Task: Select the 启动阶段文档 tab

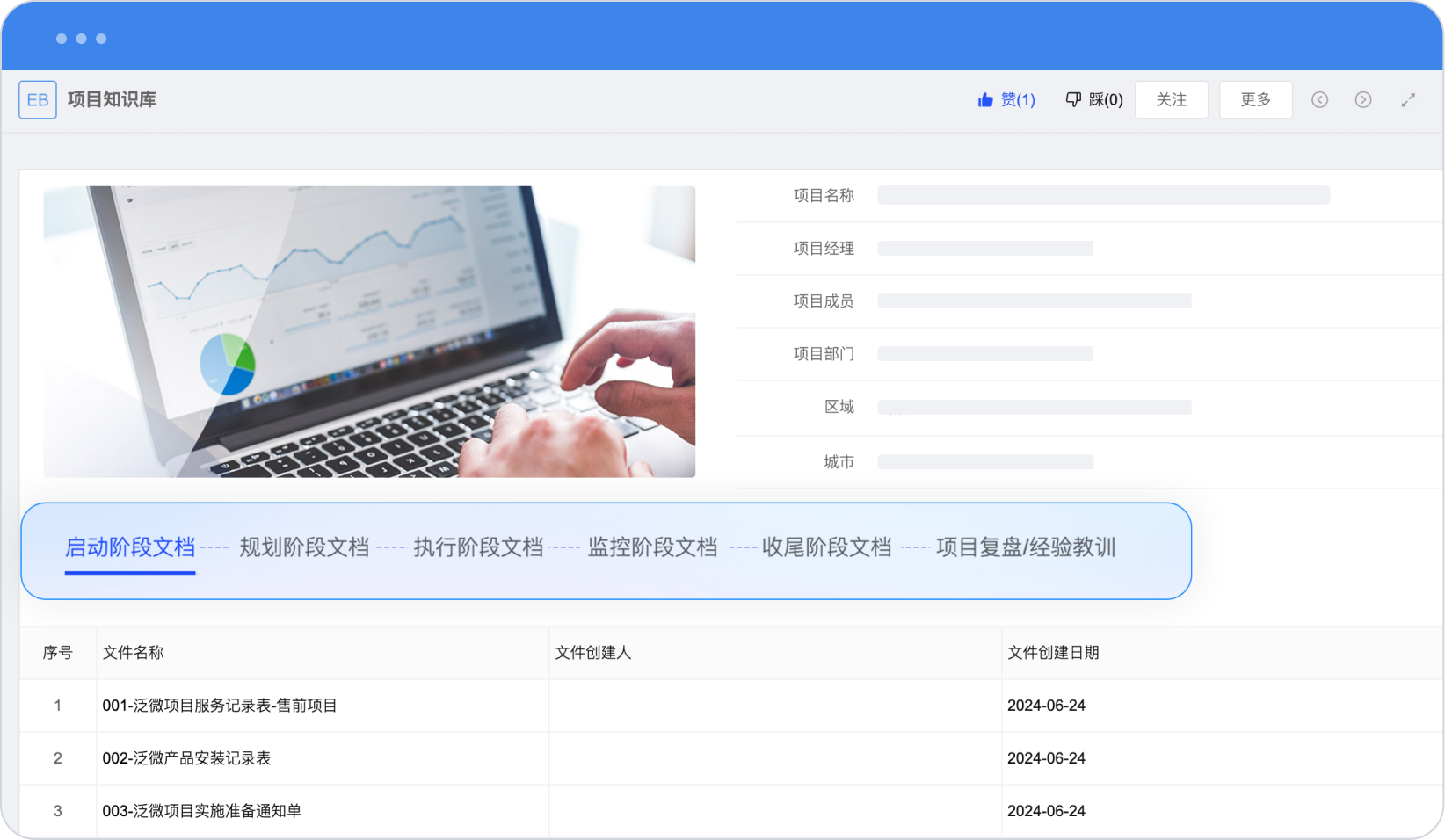Action: [130, 547]
